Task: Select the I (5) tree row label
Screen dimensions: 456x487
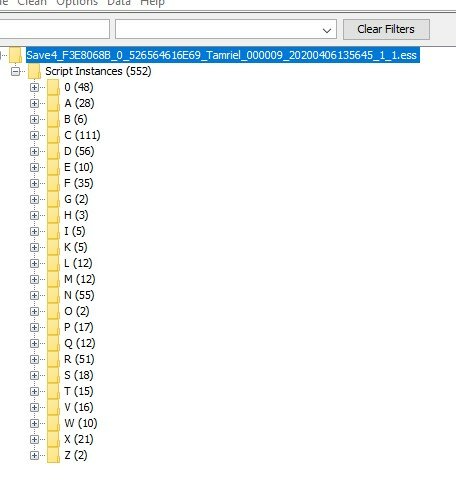Action: coord(75,231)
